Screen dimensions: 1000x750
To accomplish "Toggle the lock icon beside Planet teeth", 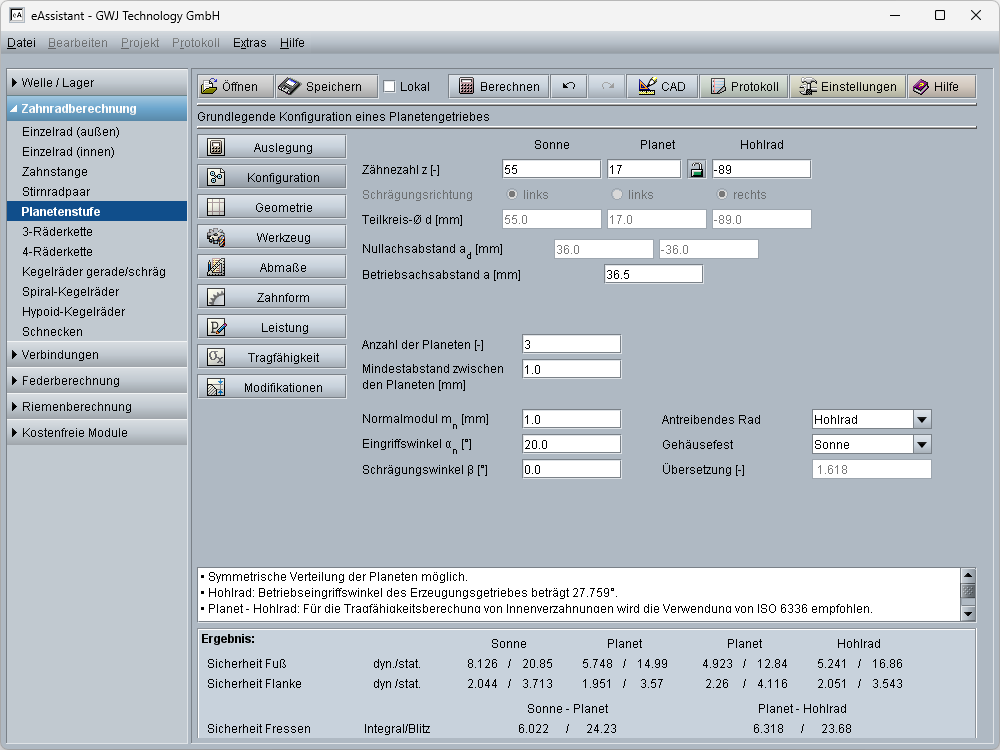I will click(695, 169).
